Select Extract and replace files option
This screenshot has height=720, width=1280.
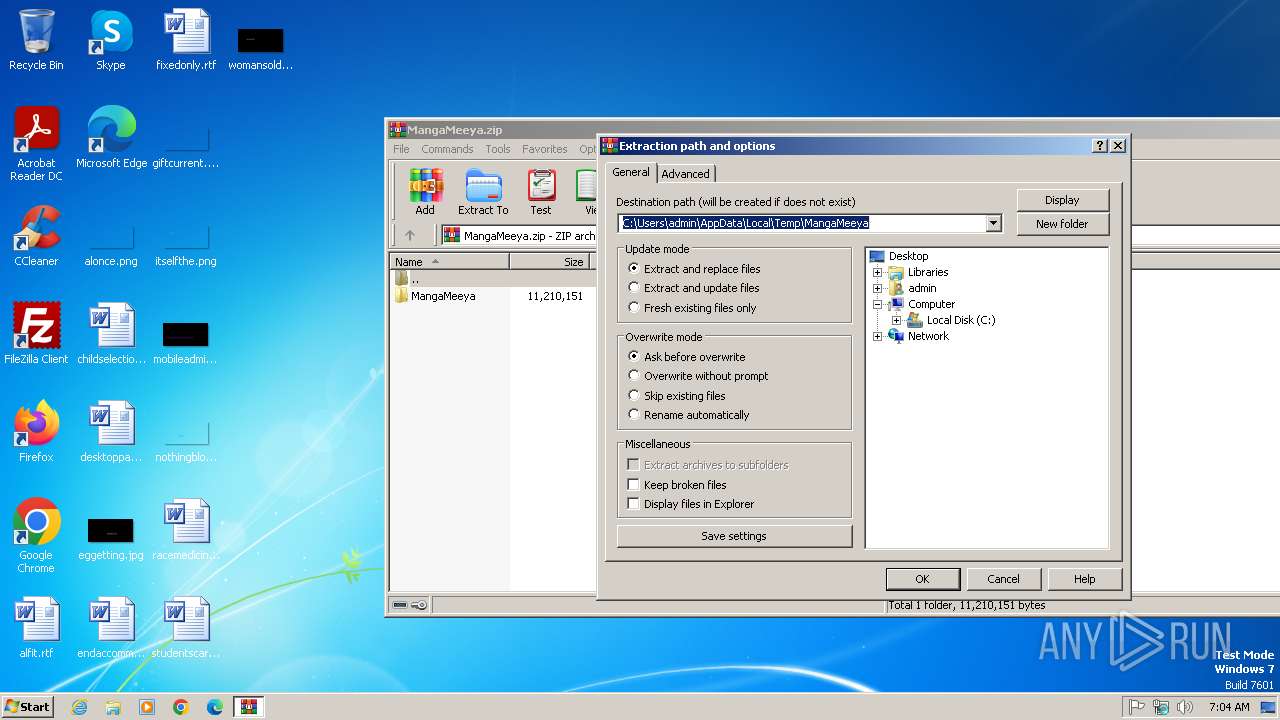[694, 269]
